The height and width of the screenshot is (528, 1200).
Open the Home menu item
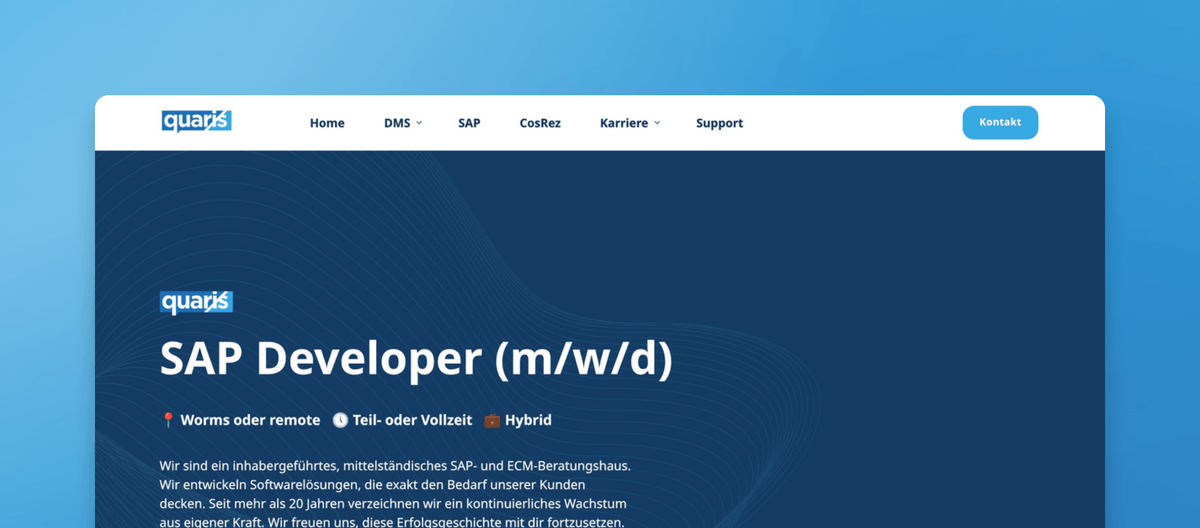(x=327, y=123)
